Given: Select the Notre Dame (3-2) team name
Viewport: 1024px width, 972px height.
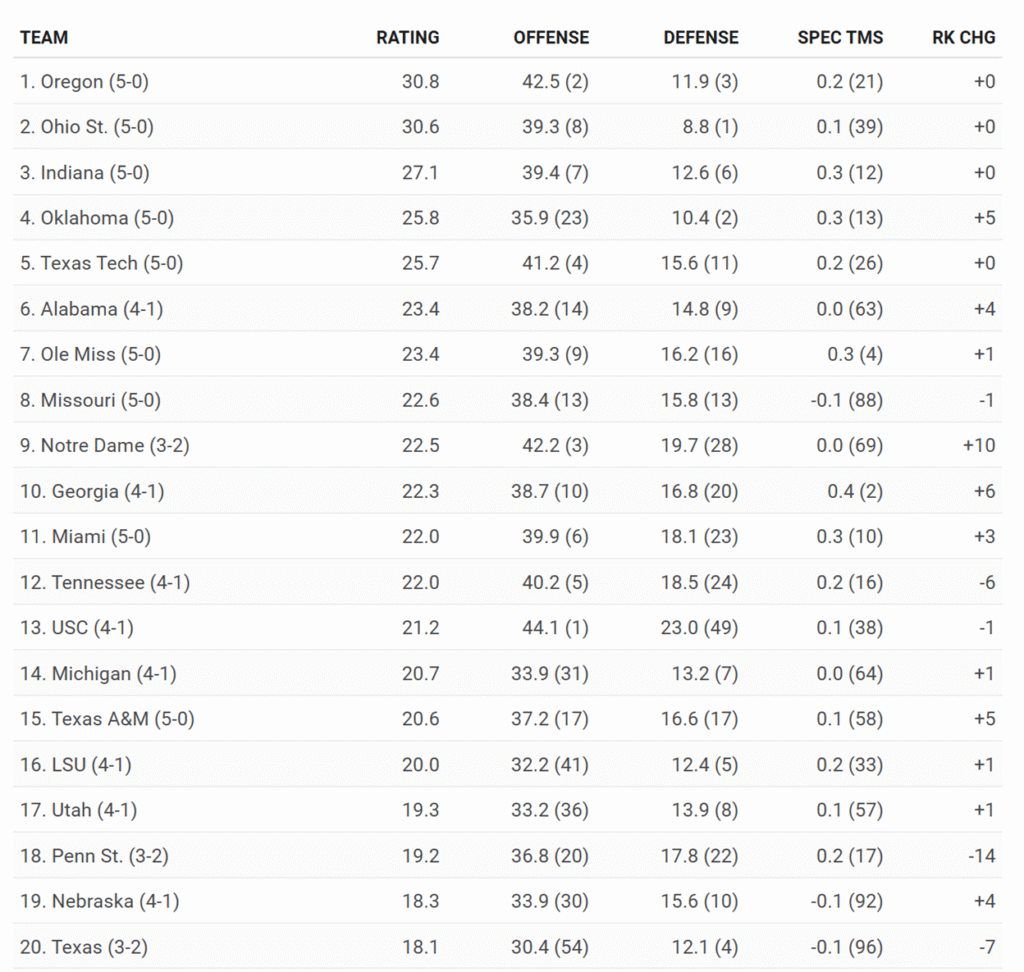Looking at the screenshot, I should coord(104,446).
